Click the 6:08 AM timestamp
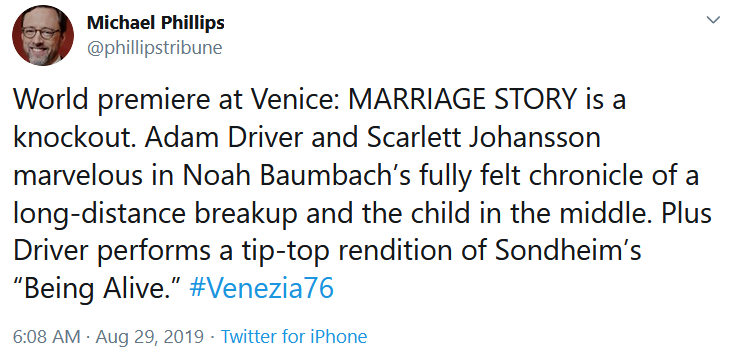Screen dimensions: 734x360 (x=46, y=337)
